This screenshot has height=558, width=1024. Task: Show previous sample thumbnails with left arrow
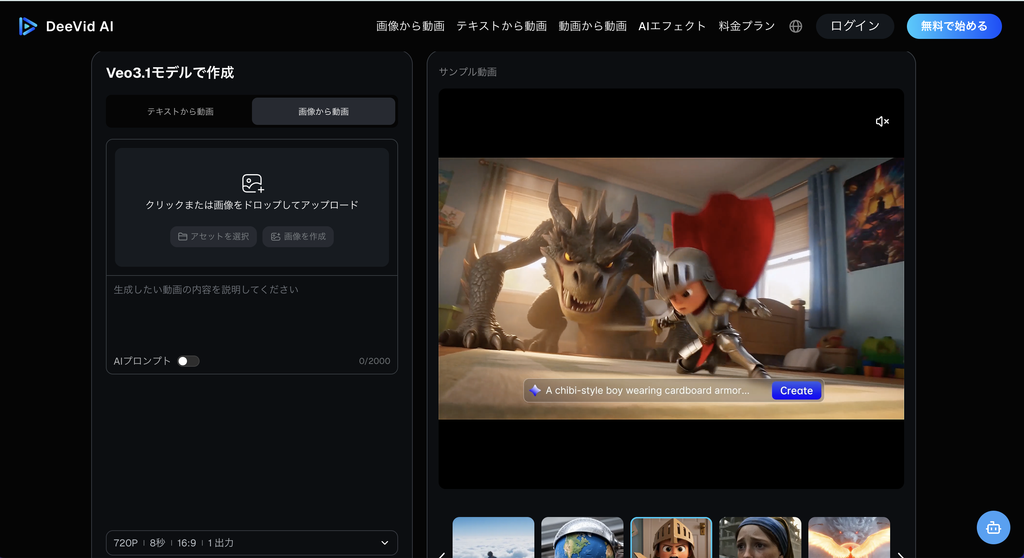(x=442, y=555)
